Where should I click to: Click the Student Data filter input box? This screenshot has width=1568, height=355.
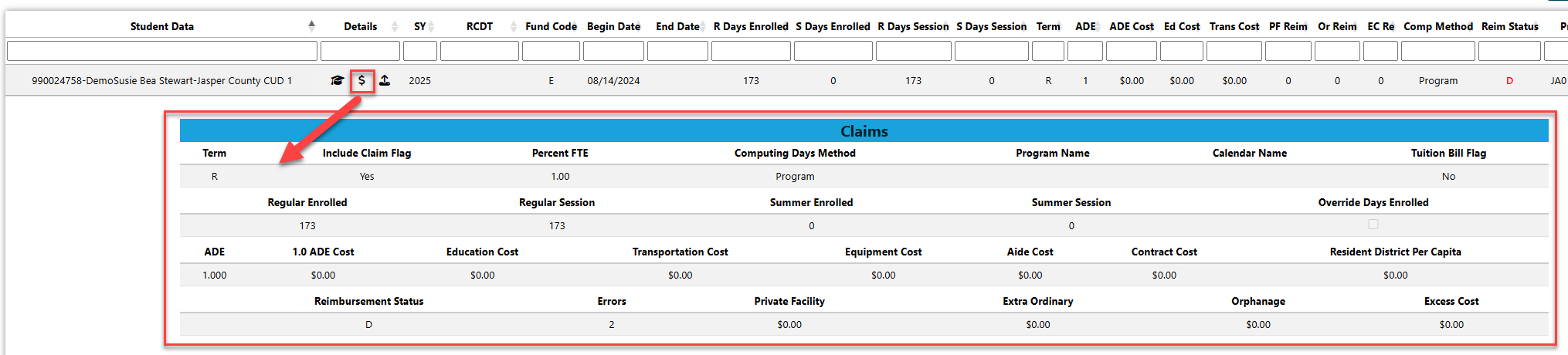pyautogui.click(x=162, y=51)
